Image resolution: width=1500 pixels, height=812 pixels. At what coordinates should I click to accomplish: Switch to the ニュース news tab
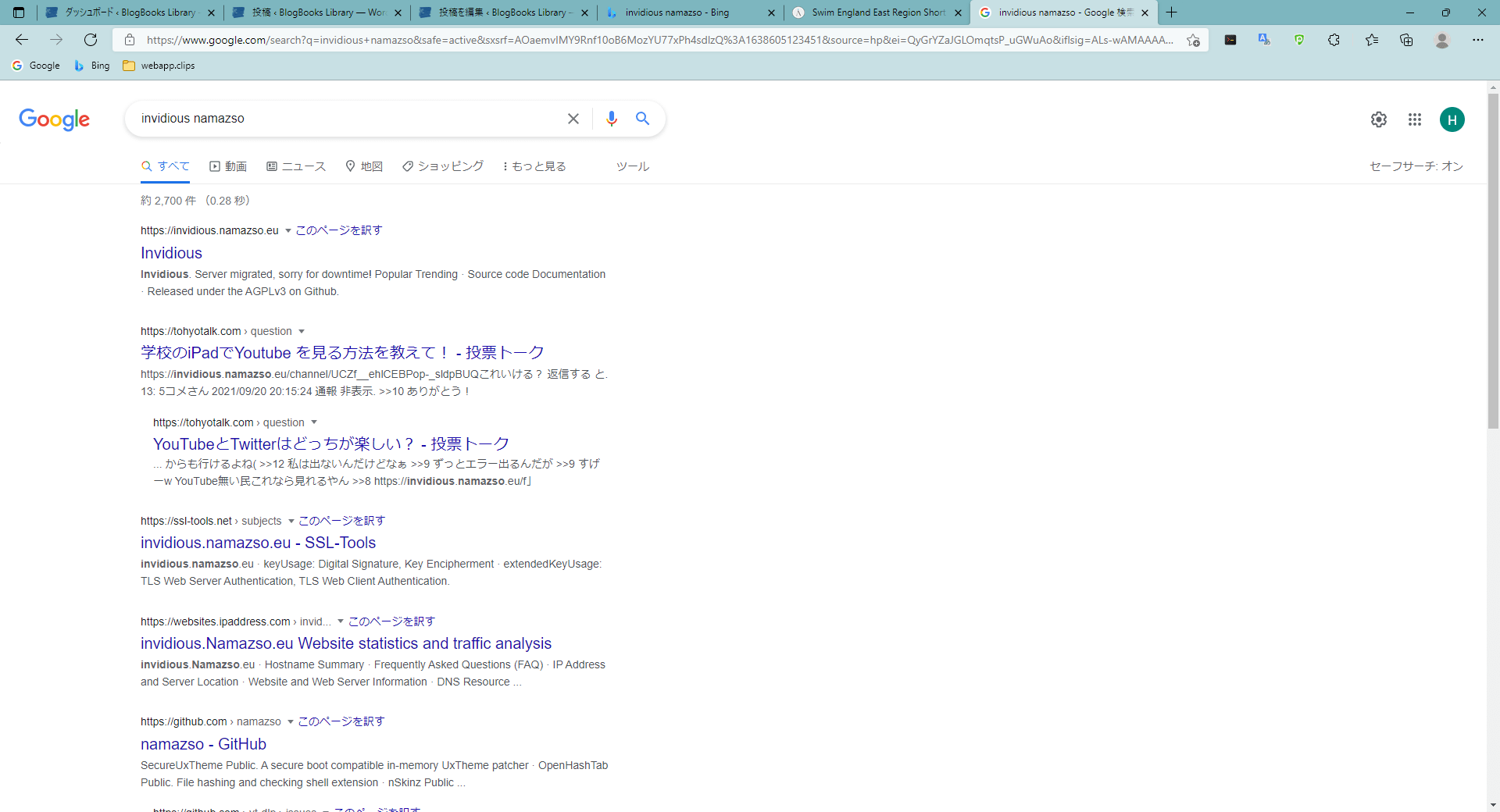296,166
